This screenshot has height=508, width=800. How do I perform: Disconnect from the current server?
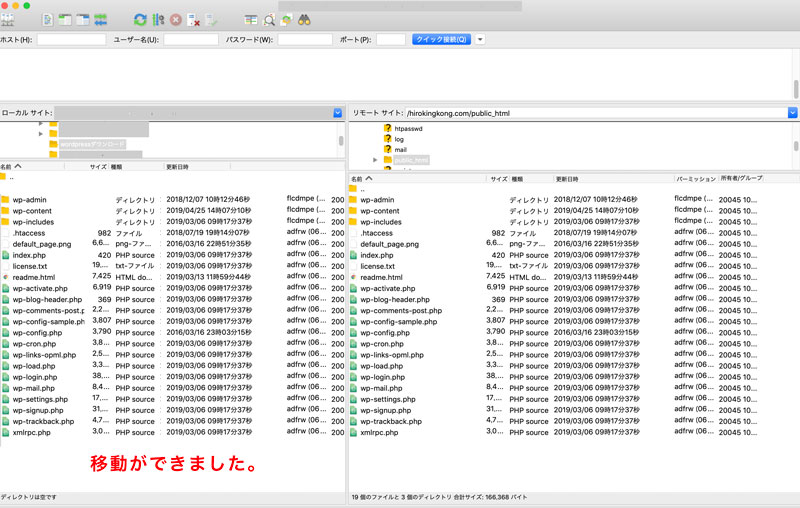pyautogui.click(x=193, y=20)
